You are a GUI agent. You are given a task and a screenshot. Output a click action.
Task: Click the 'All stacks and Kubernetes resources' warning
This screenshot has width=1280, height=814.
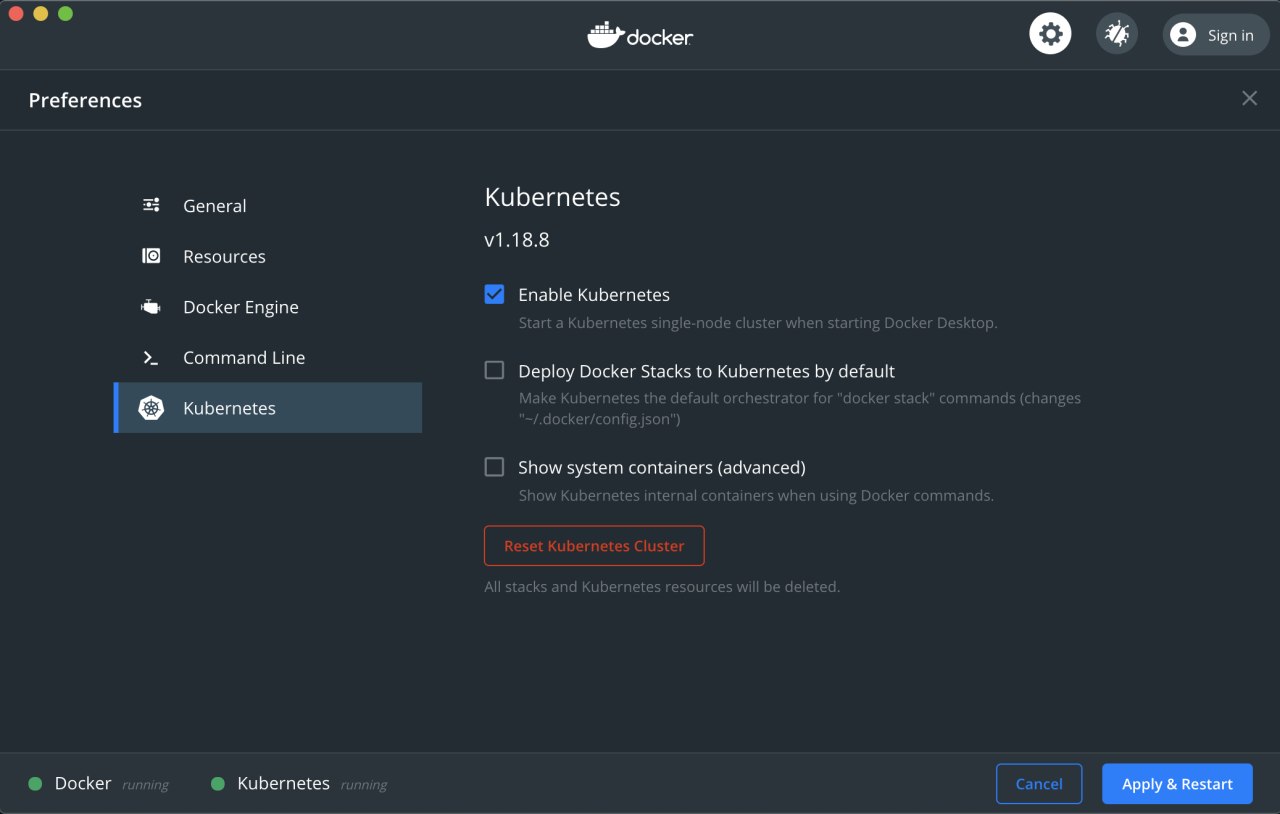tap(662, 587)
